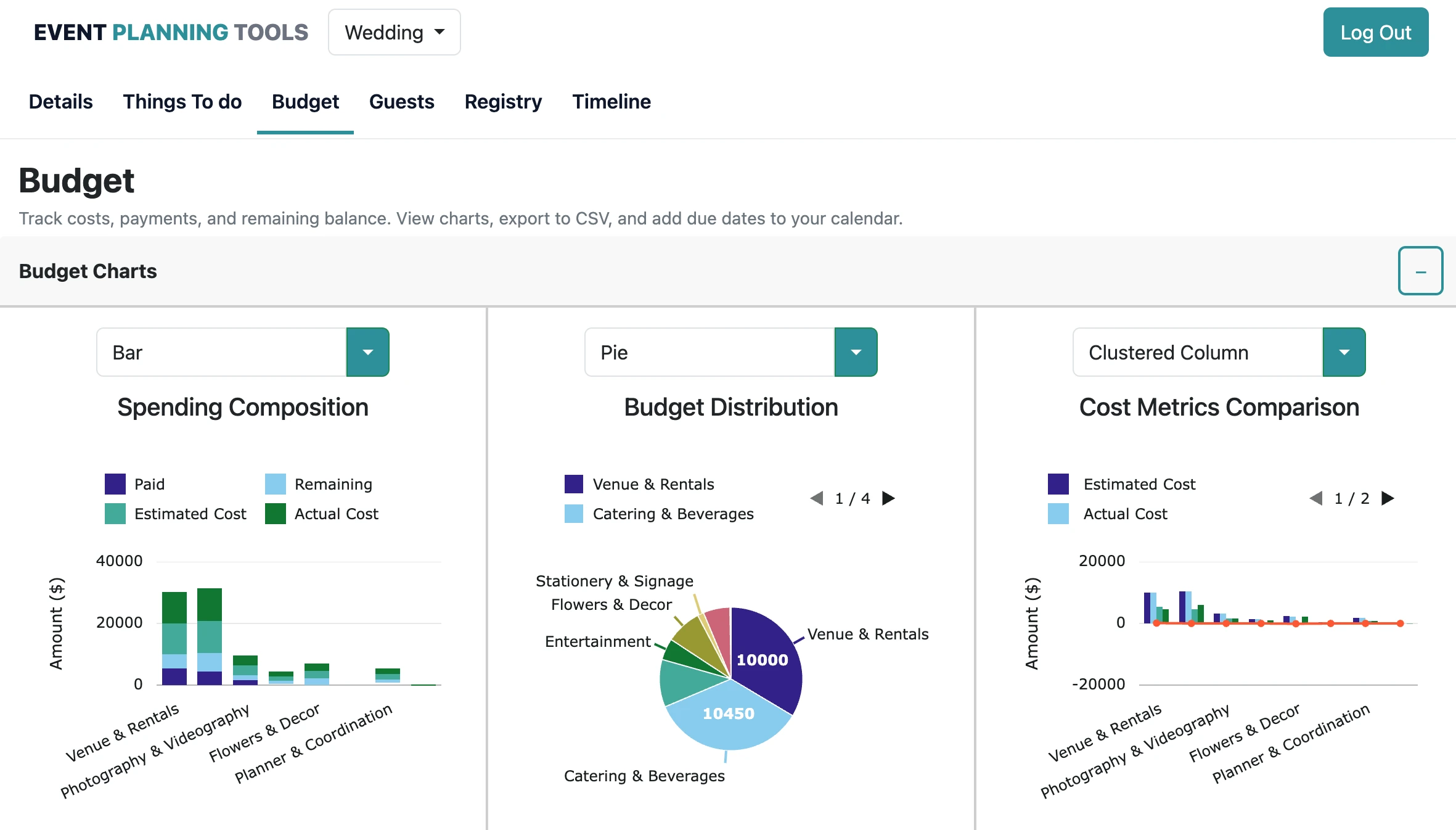
Task: Click the EVENT PLANNING TOOLS logo
Action: tap(171, 32)
